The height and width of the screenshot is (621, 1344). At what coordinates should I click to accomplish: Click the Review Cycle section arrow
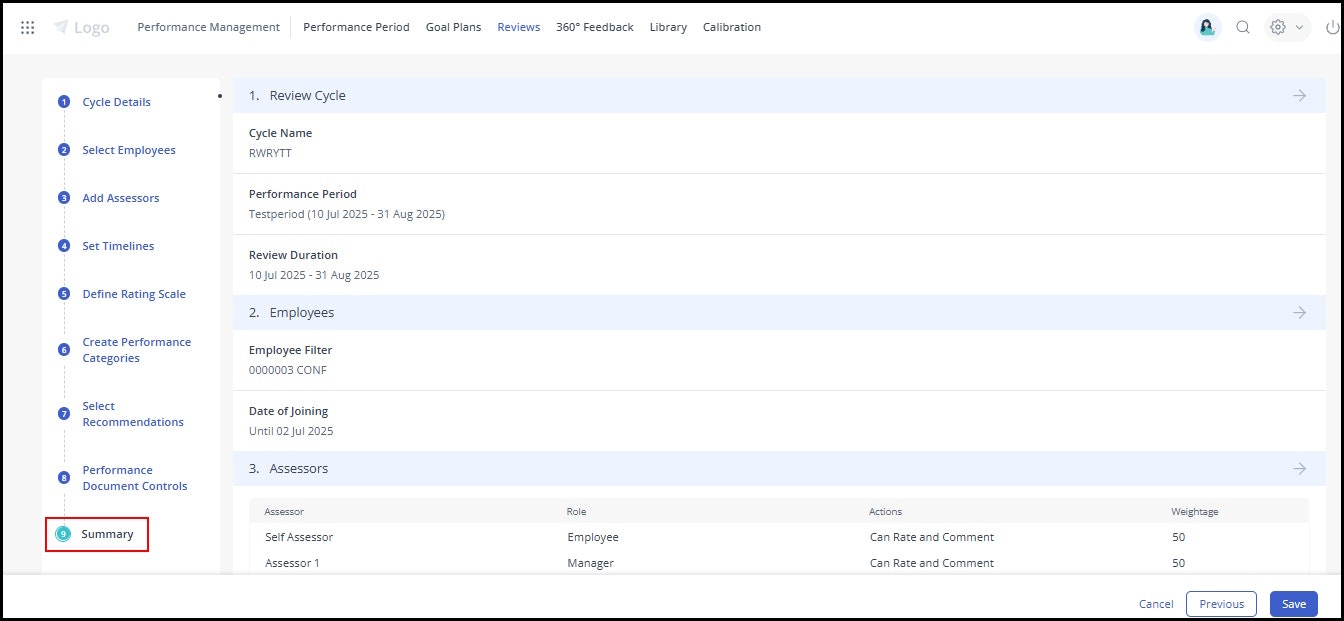pos(1299,96)
